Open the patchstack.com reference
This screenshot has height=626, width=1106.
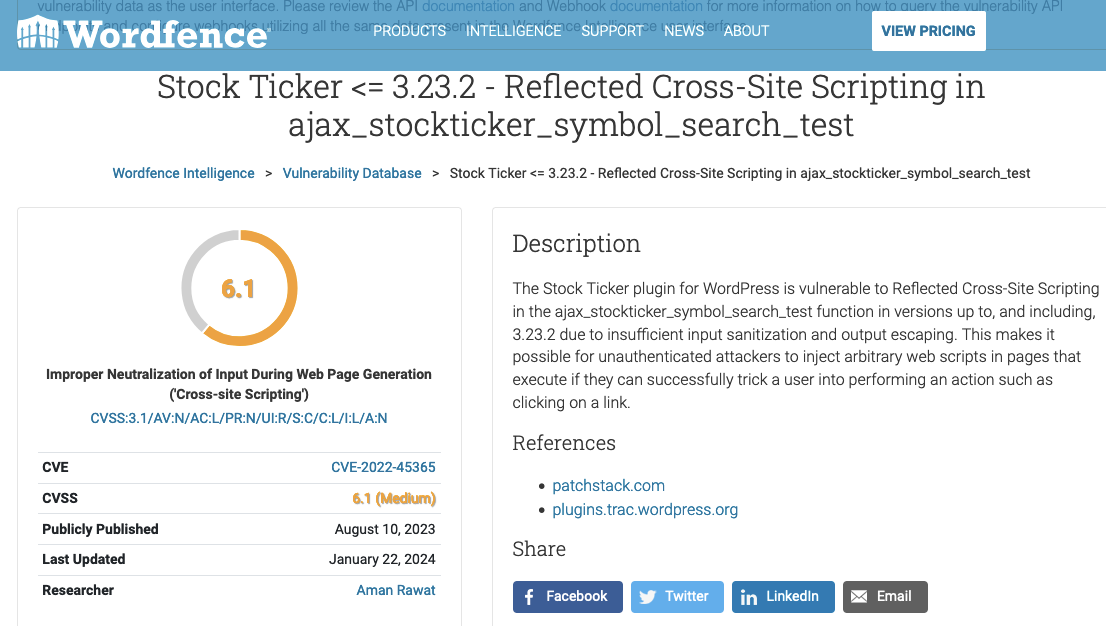pyautogui.click(x=608, y=486)
